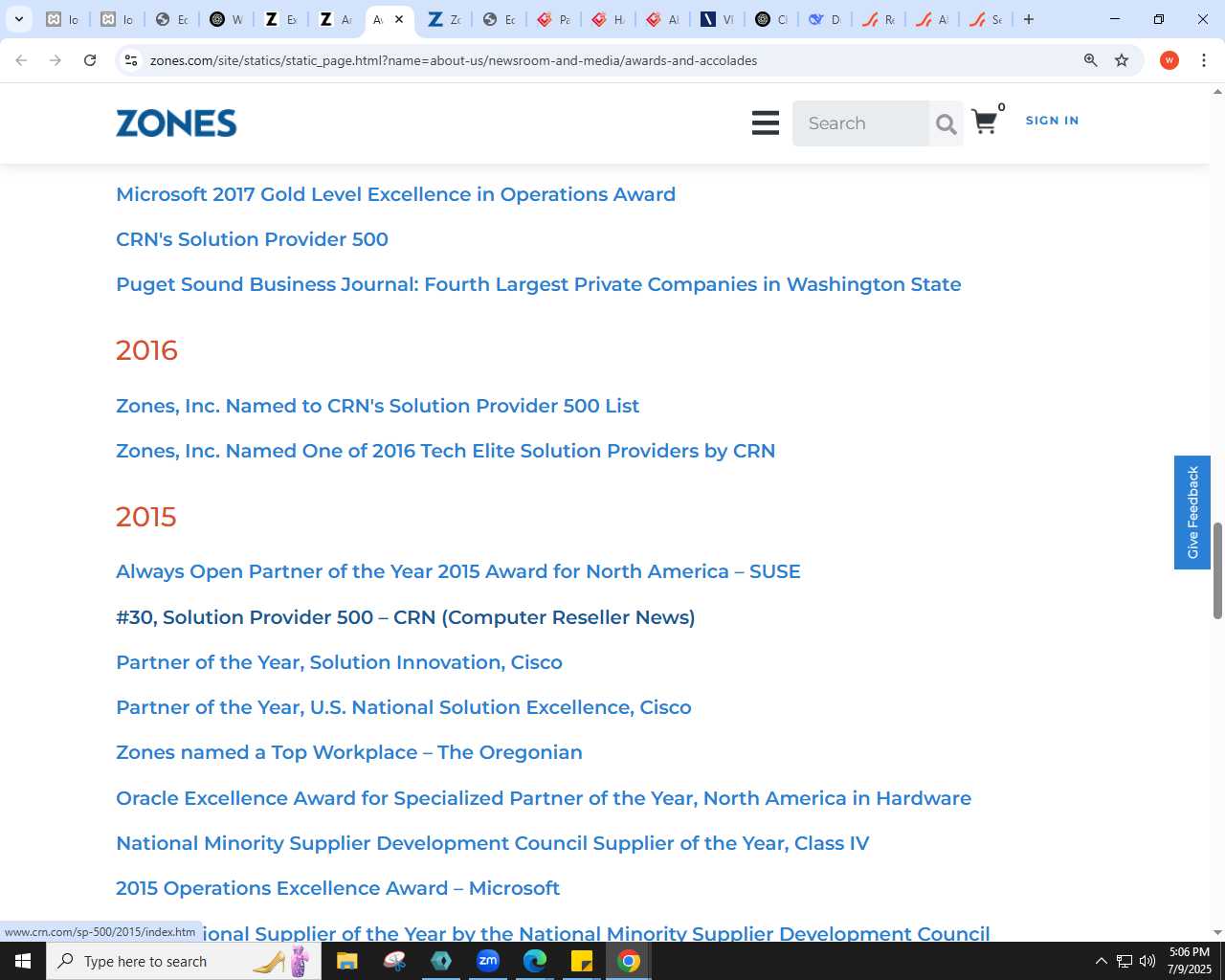Show hidden system tray icons chevron

(1101, 961)
